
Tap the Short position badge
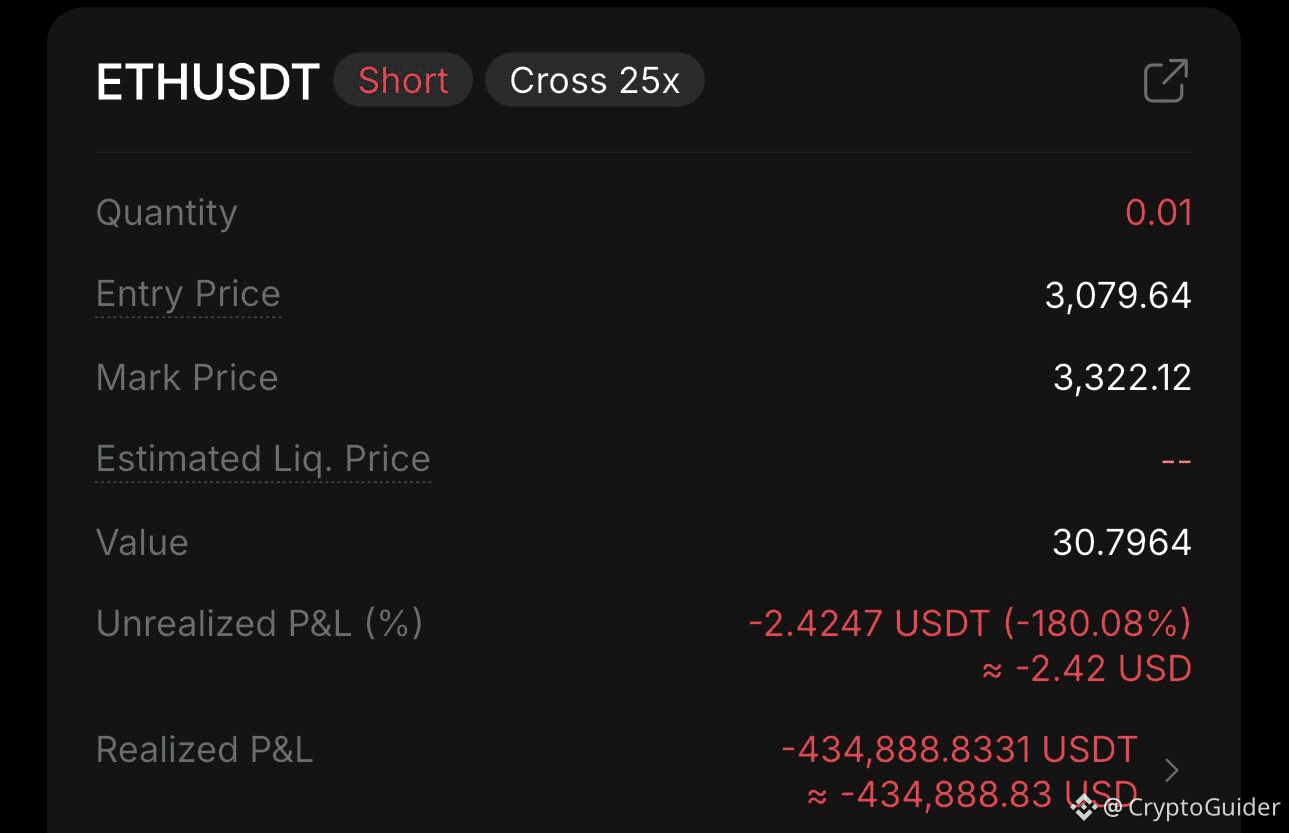pyautogui.click(x=403, y=80)
